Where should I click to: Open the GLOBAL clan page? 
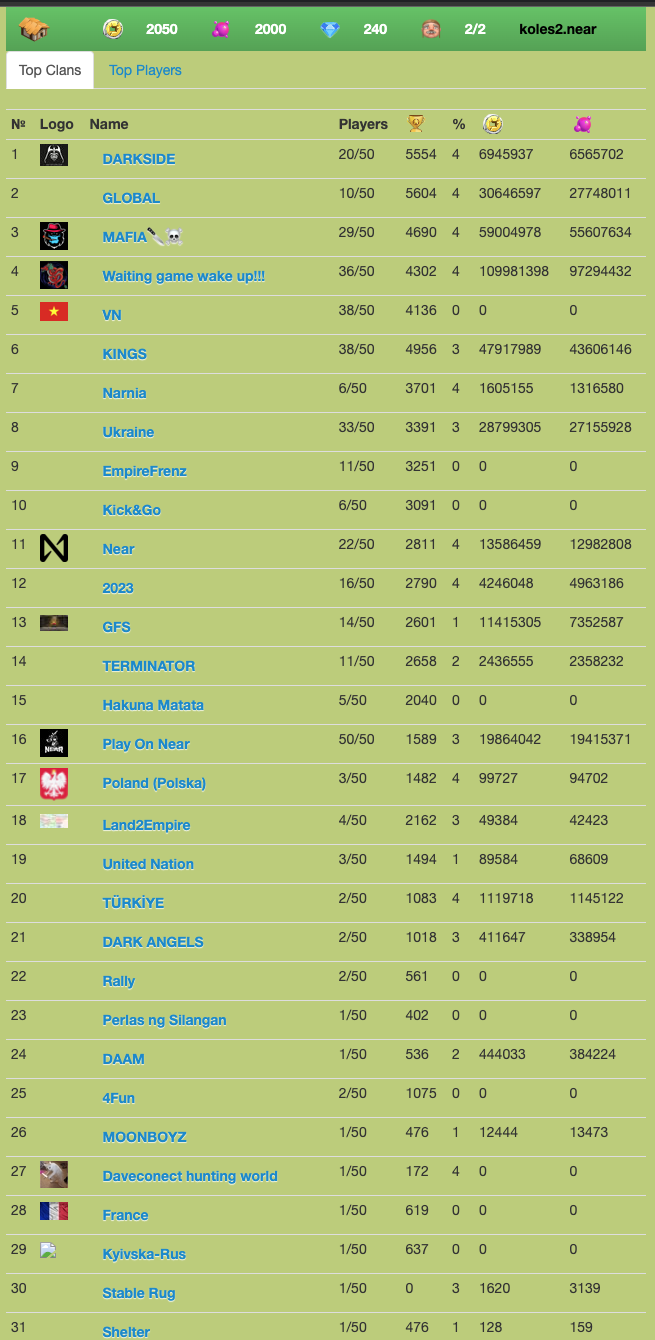tap(131, 198)
